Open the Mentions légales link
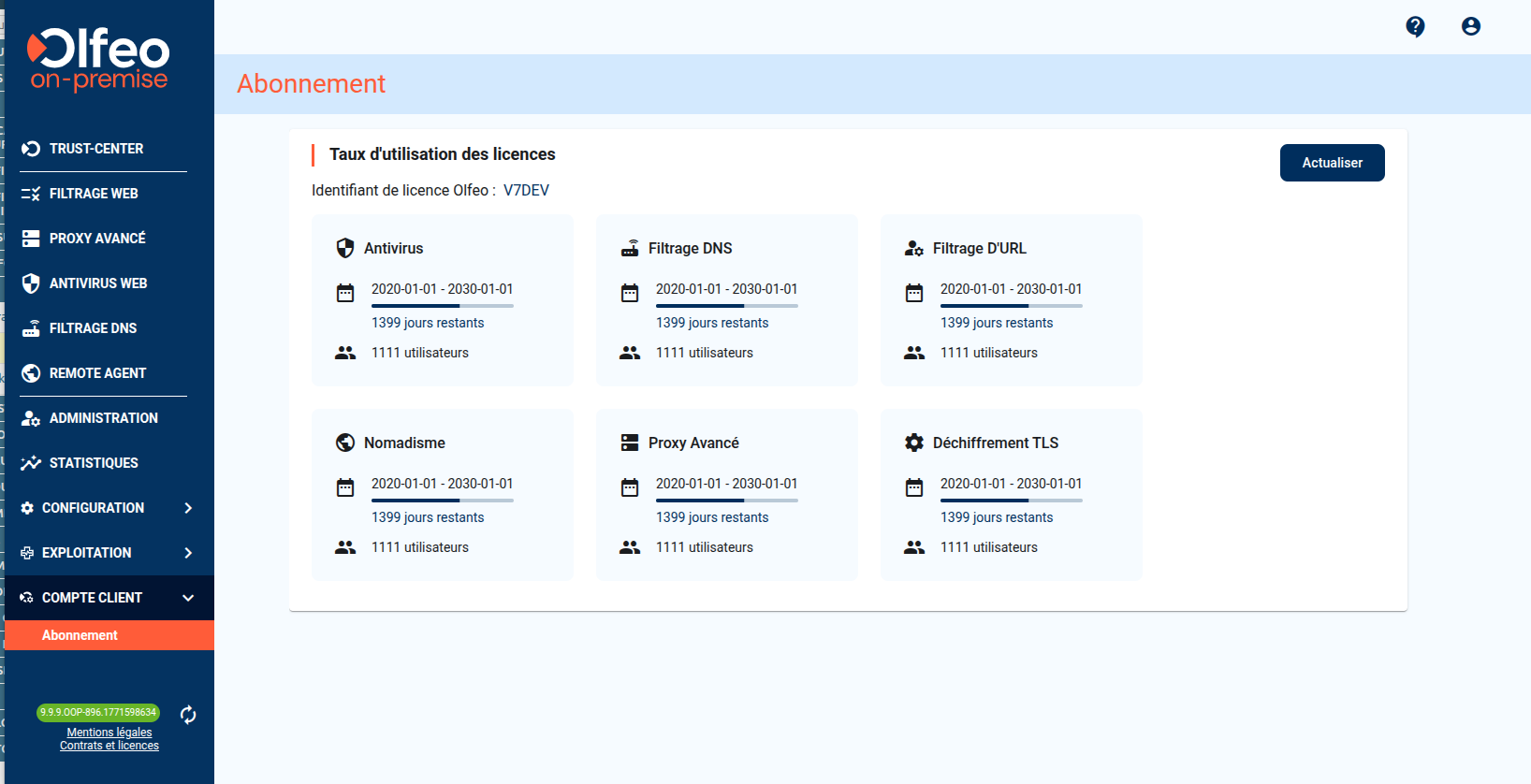Screen dimensions: 1531x784 (x=109, y=733)
